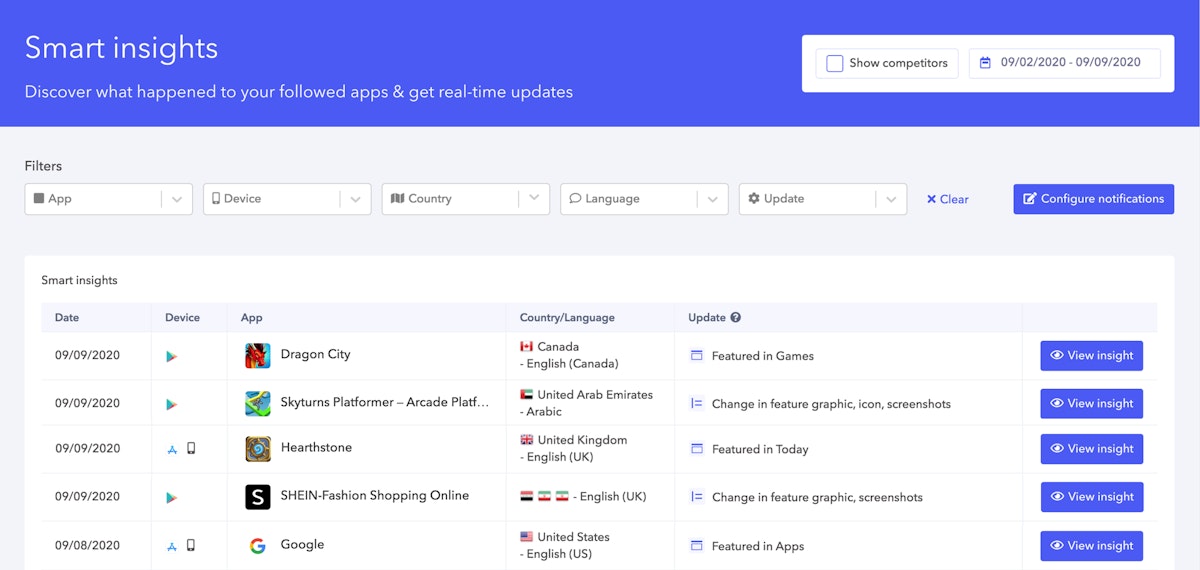Sort by the Date column header

[x=67, y=318]
